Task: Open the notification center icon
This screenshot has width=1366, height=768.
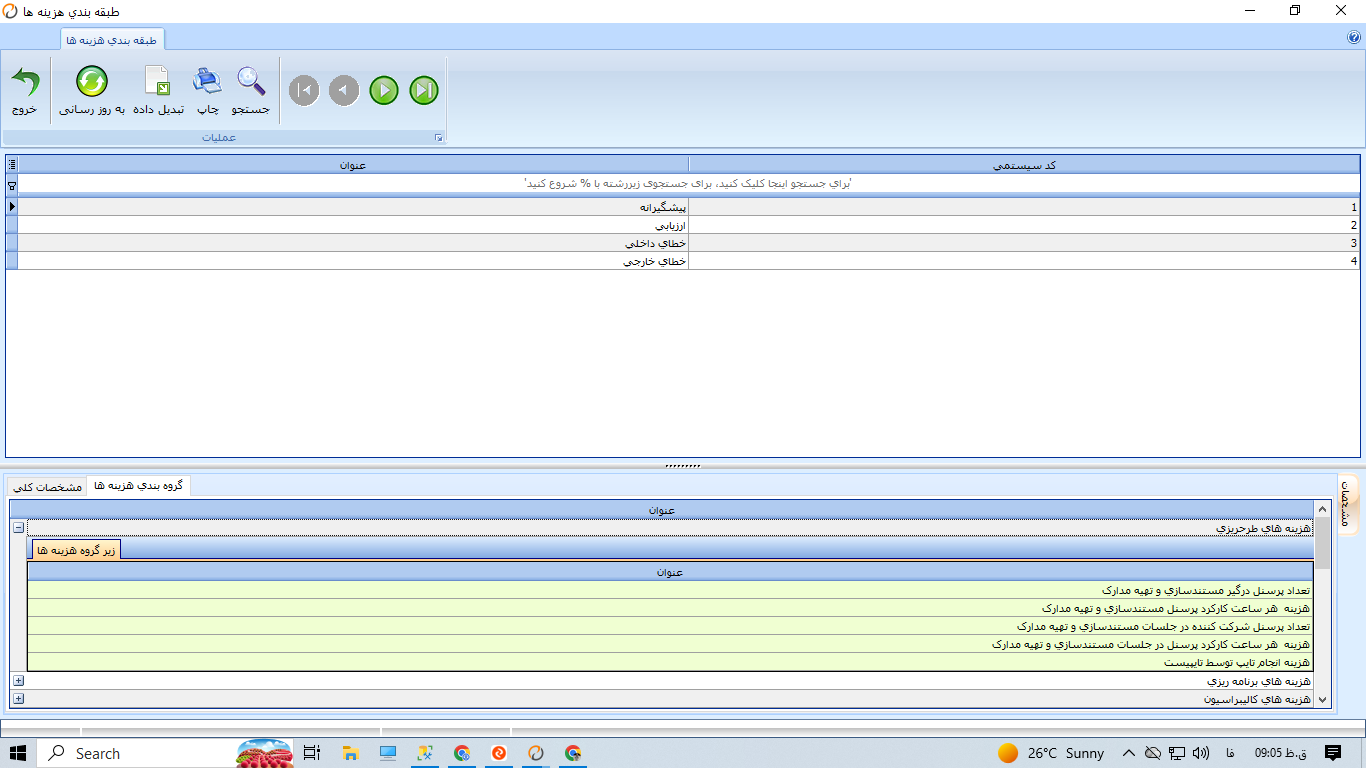Action: click(x=1333, y=753)
